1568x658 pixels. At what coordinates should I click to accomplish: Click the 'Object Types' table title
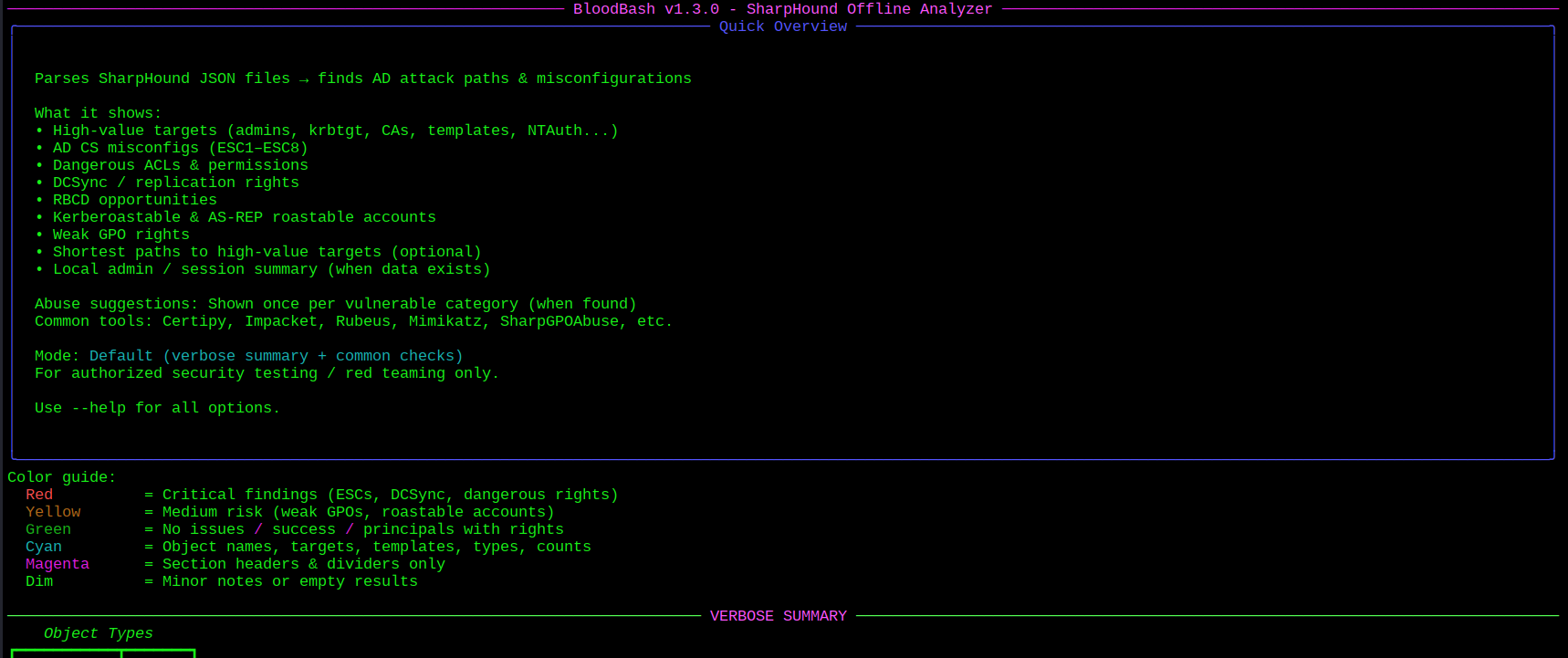(x=99, y=633)
